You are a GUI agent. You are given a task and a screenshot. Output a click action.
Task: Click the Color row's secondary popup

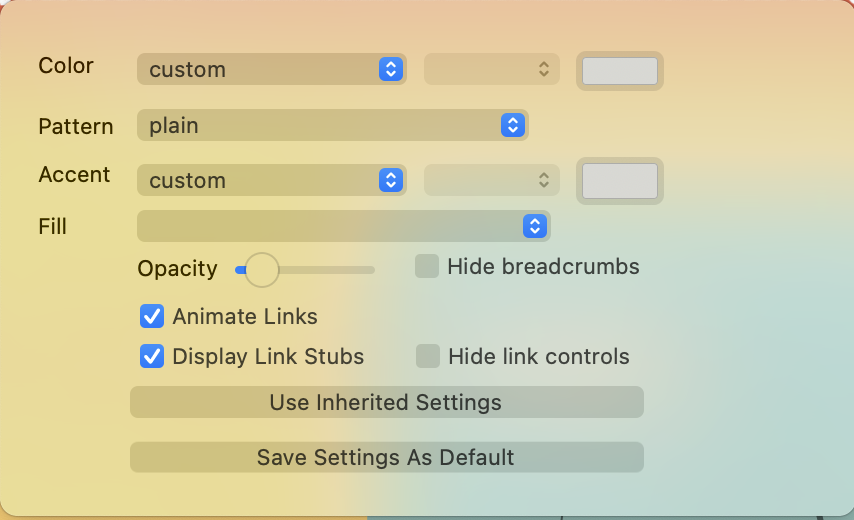pos(491,69)
